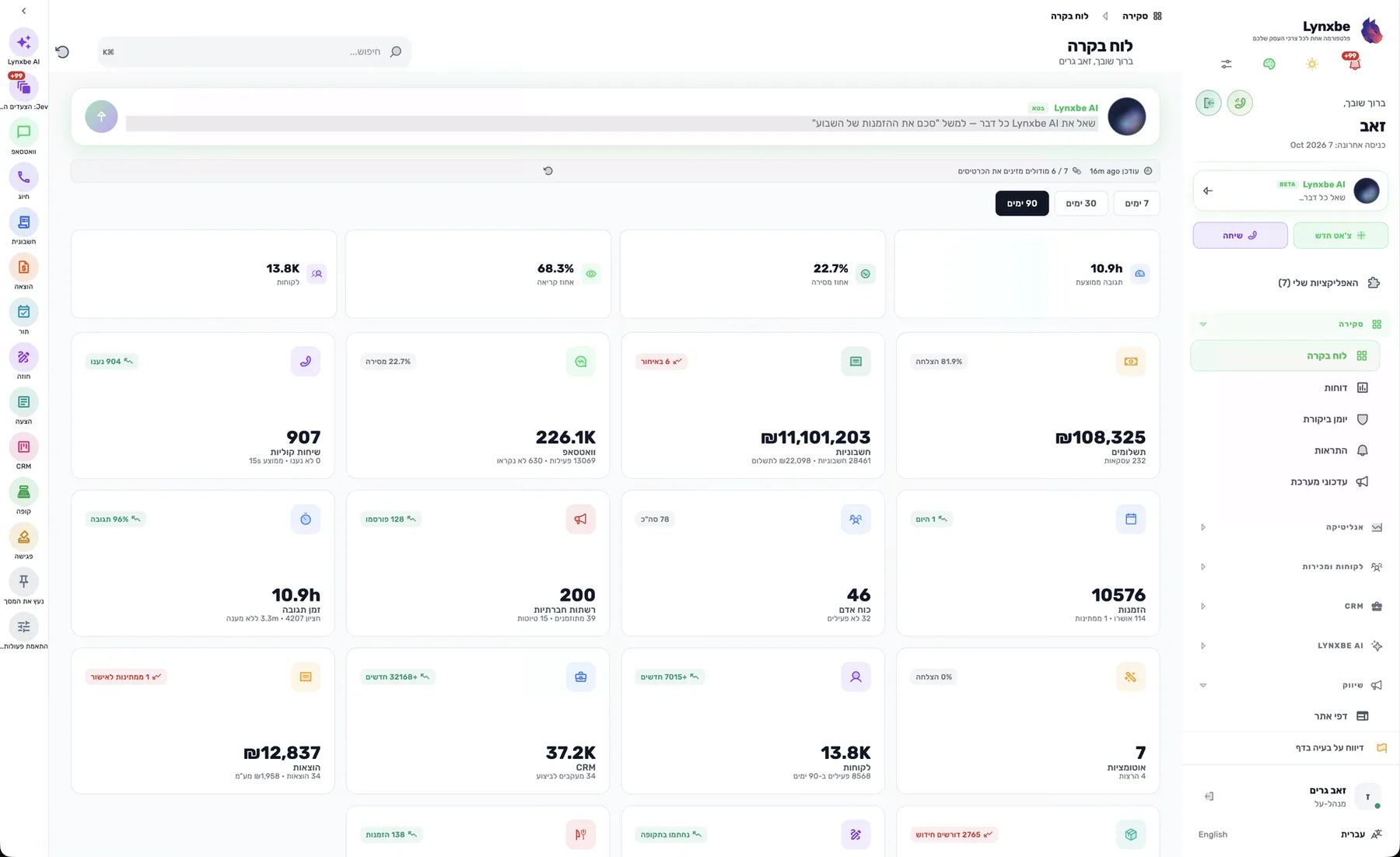This screenshot has height=857, width=1400.
Task: Open the הוצאות ₪12,837 card
Action: [203, 721]
